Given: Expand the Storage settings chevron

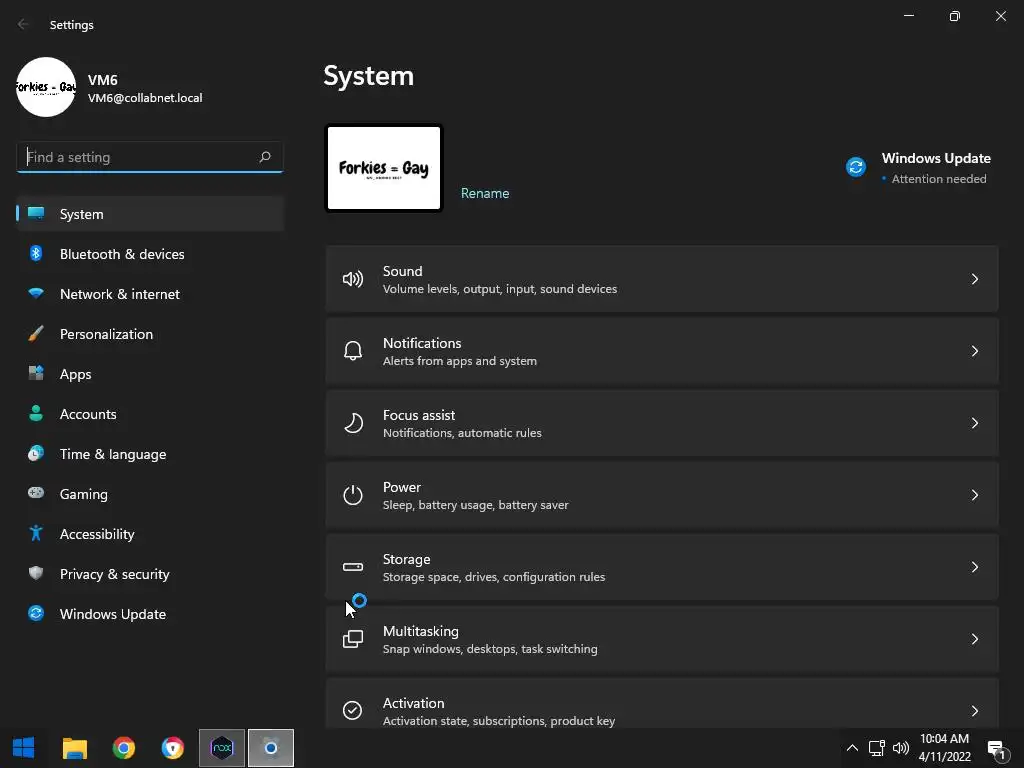Looking at the screenshot, I should (x=974, y=567).
